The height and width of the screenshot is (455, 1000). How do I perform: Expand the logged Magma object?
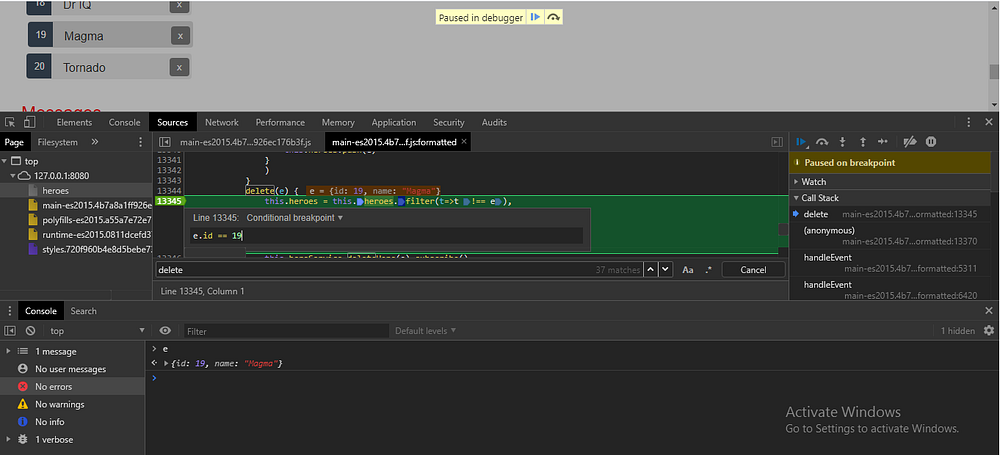point(167,363)
